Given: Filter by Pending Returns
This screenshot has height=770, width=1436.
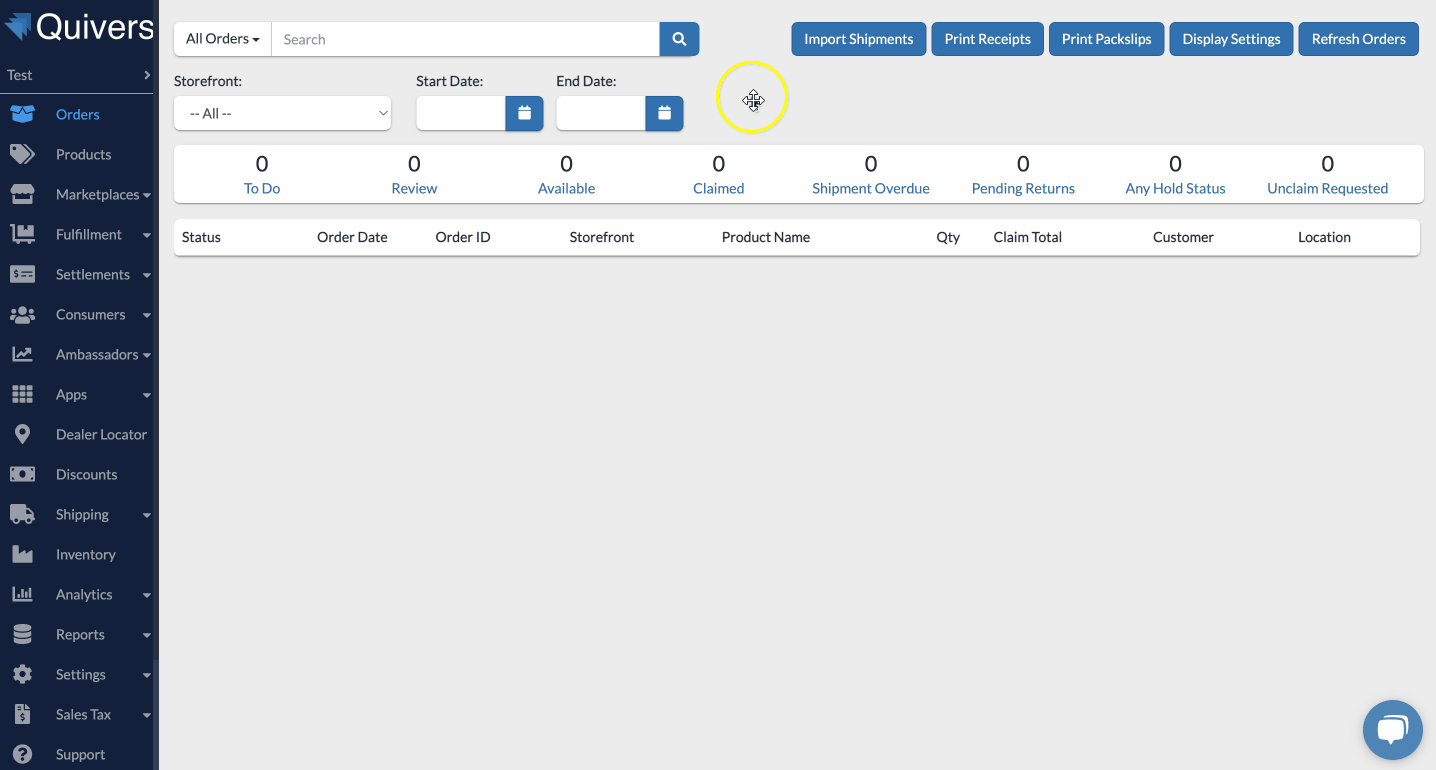Looking at the screenshot, I should tap(1023, 188).
